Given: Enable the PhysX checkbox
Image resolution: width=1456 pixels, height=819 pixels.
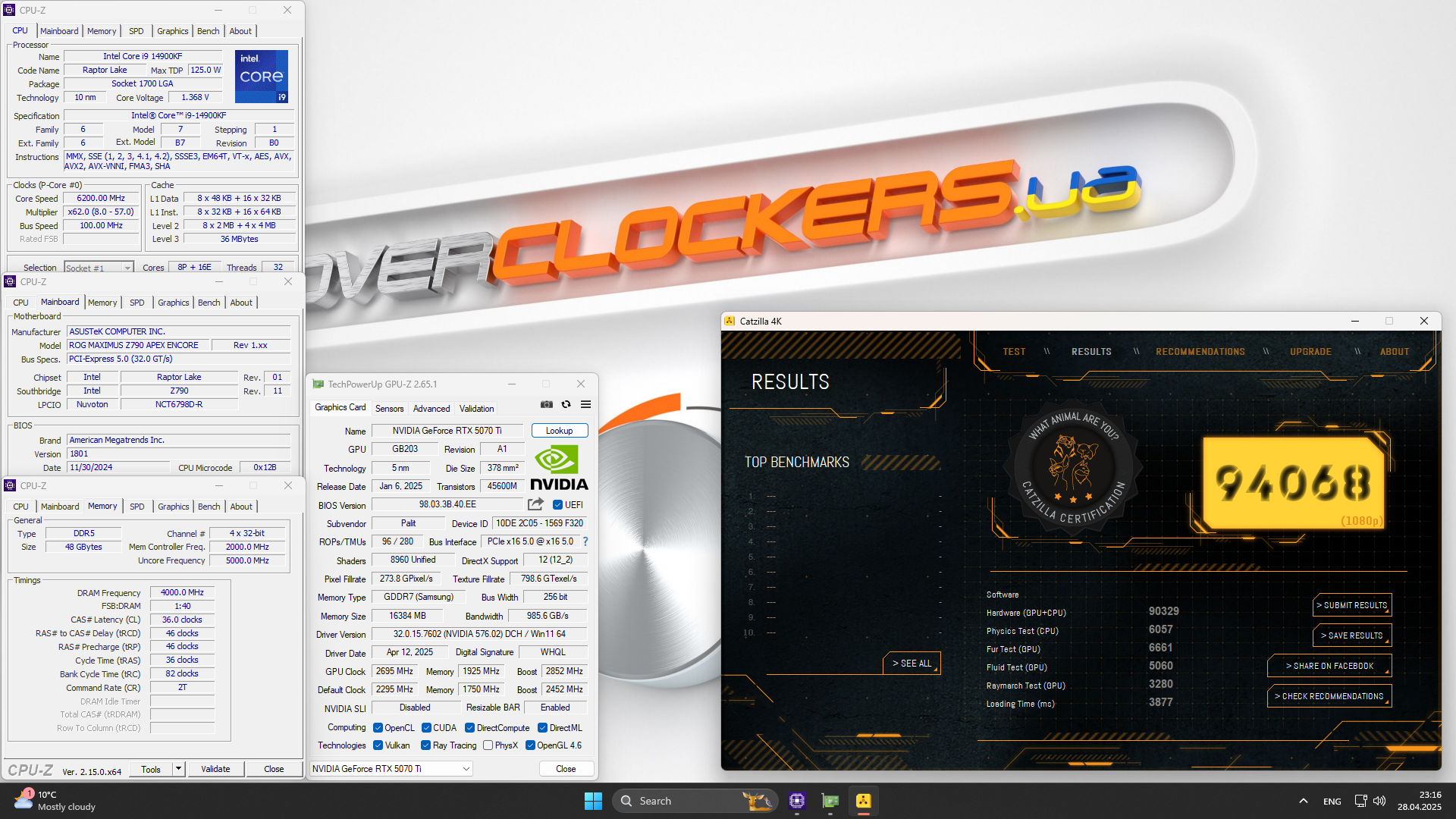Looking at the screenshot, I should tap(488, 745).
